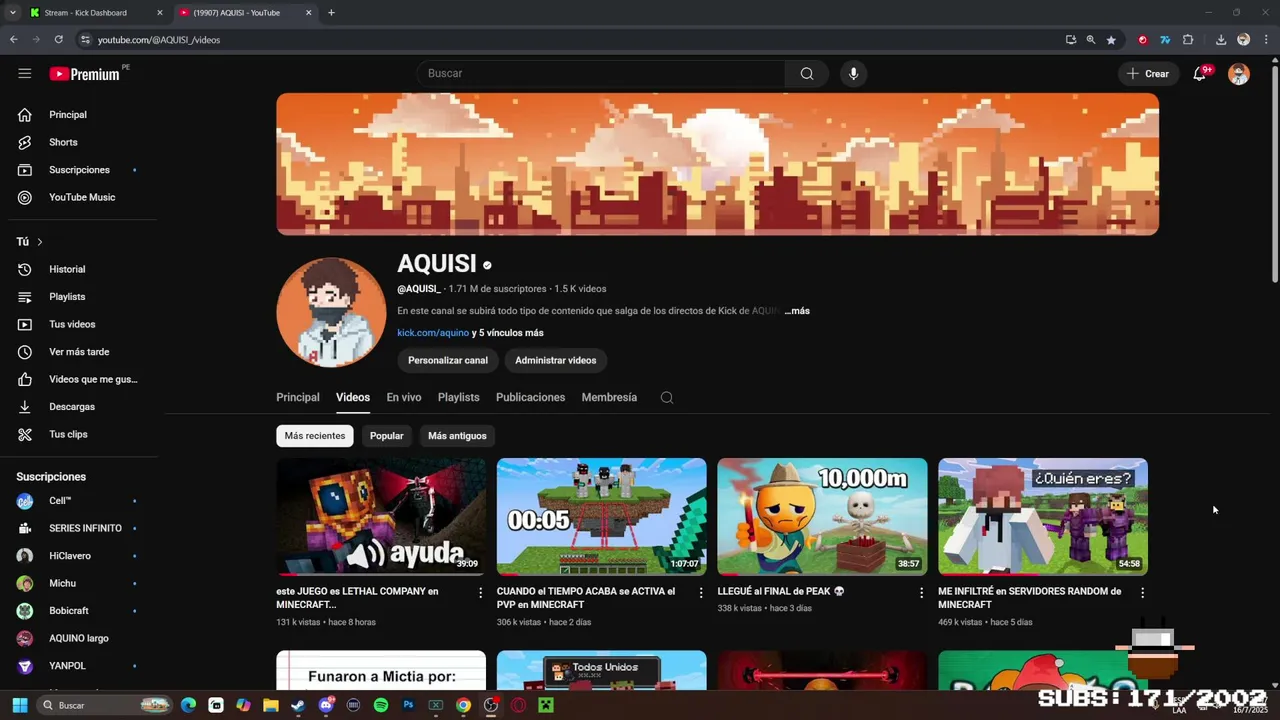The image size is (1280, 720).
Task: Bookmark this page with the star icon
Action: click(1111, 40)
